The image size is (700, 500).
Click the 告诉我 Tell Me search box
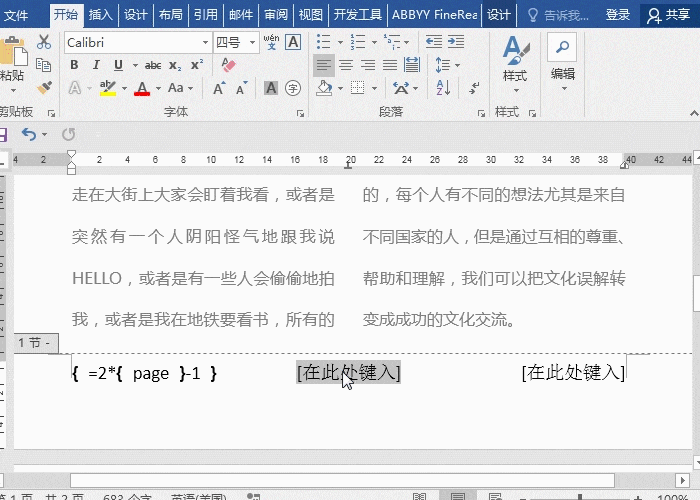tap(559, 15)
